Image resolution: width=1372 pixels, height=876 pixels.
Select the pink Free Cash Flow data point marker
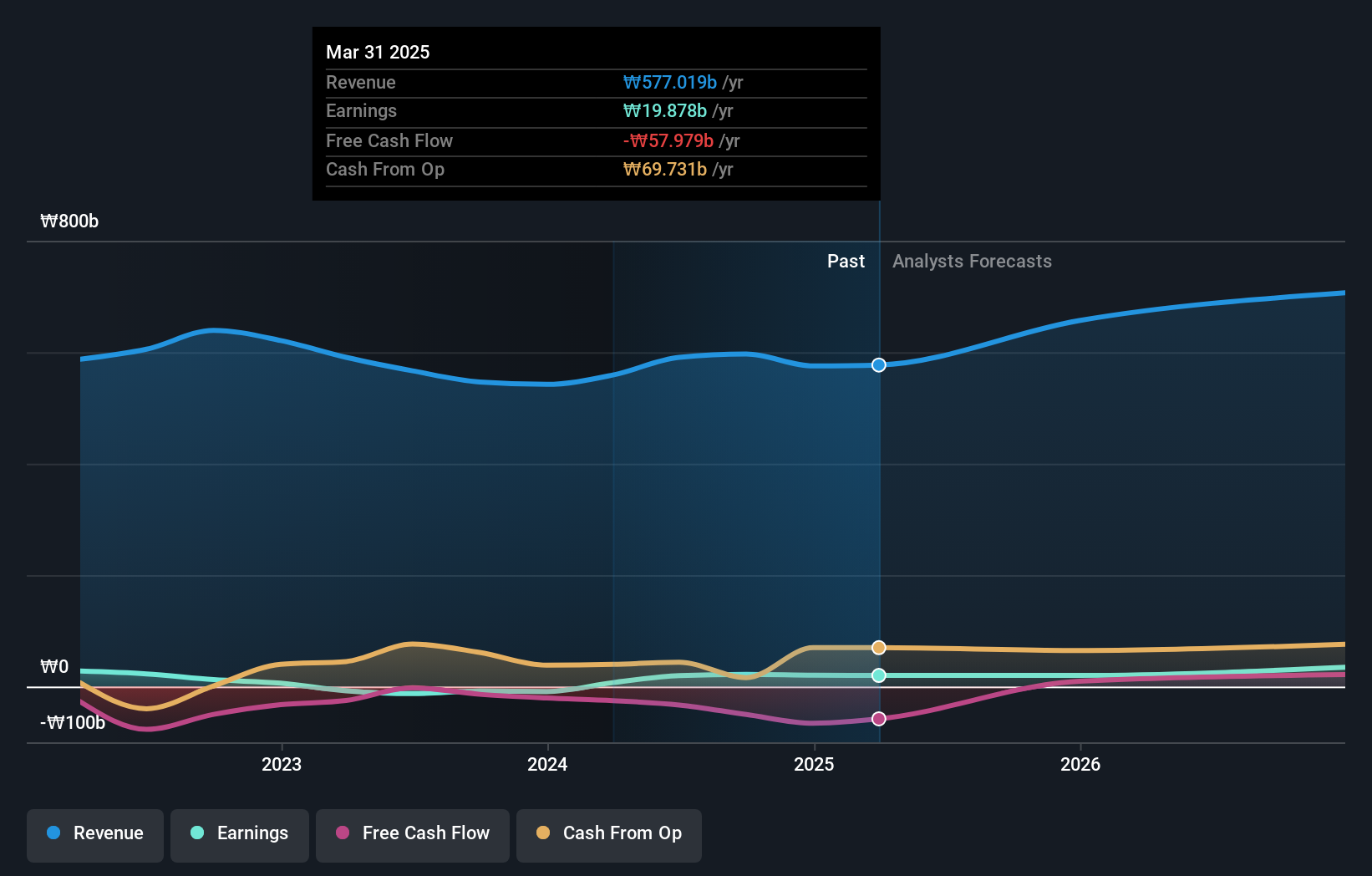(x=878, y=718)
